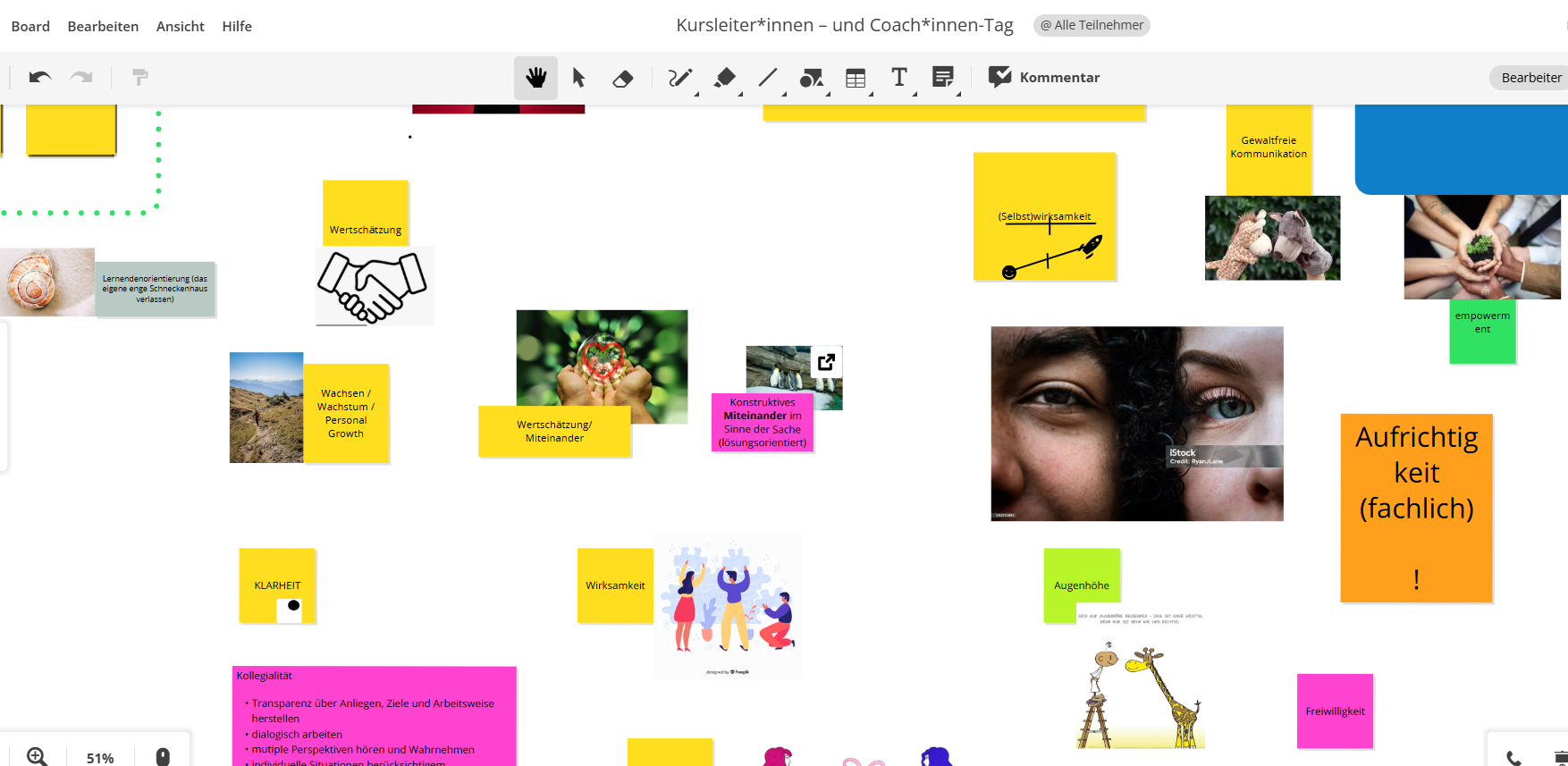
Task: Open the zoom percentage 51% menu
Action: pyautogui.click(x=100, y=757)
